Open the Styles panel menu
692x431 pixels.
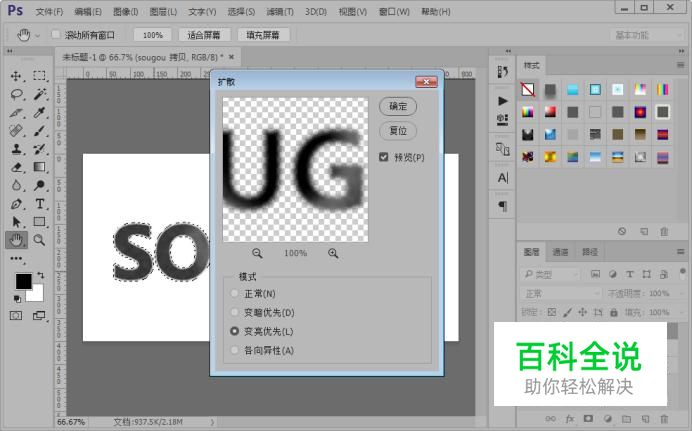click(x=681, y=65)
